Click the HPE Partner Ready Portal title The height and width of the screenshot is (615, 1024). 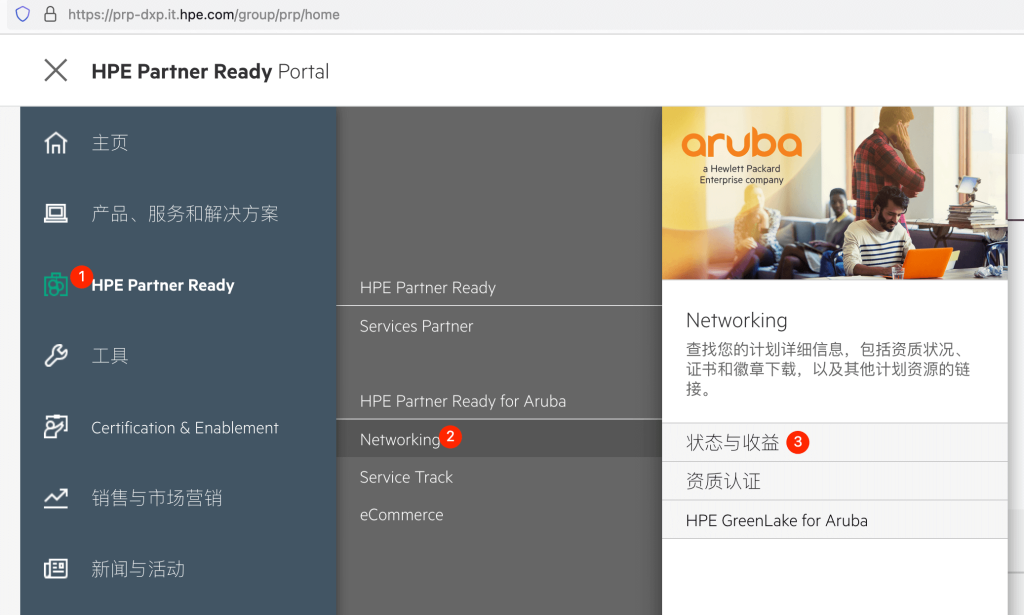pyautogui.click(x=210, y=71)
